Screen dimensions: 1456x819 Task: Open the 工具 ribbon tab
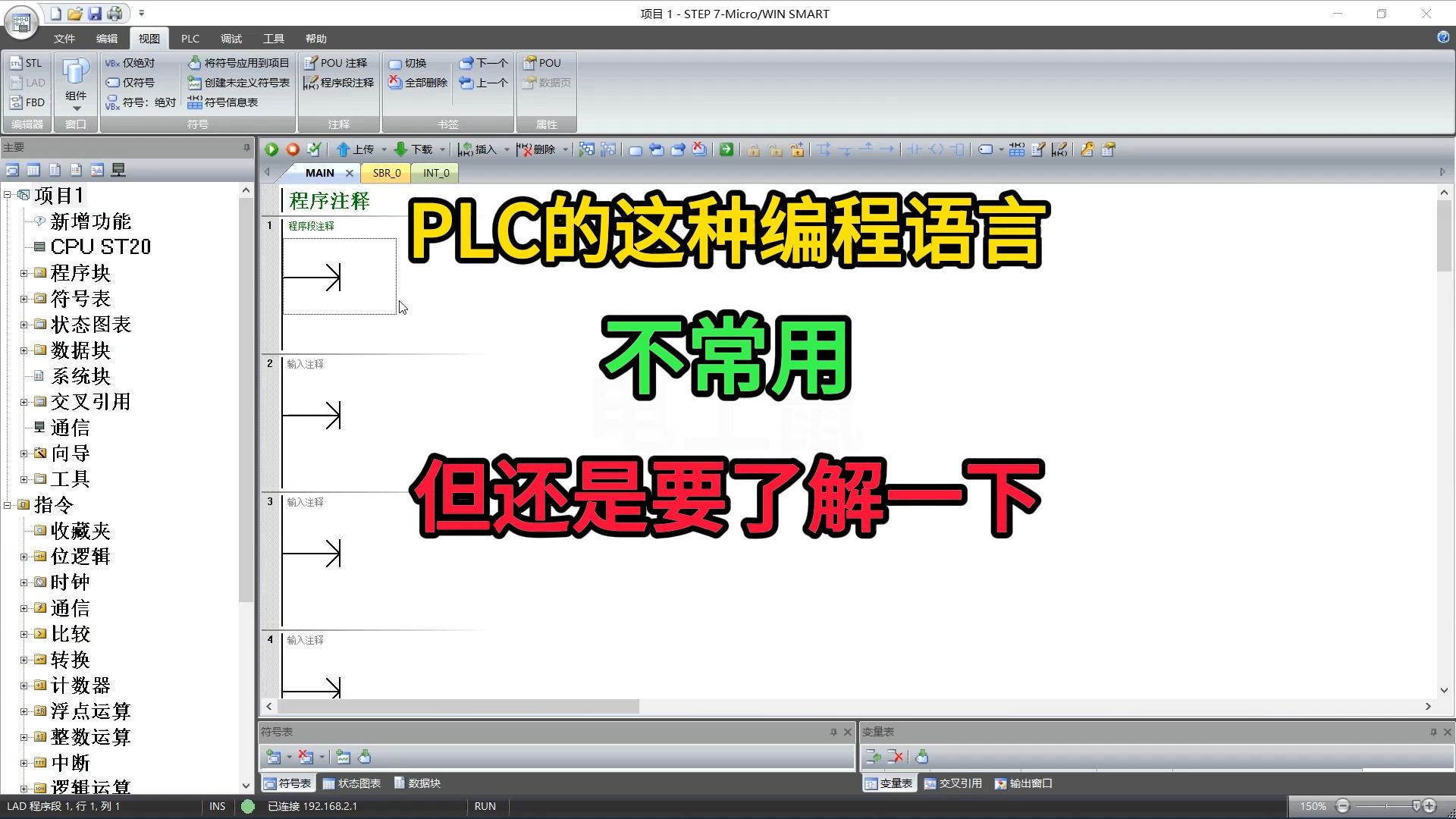pos(274,39)
